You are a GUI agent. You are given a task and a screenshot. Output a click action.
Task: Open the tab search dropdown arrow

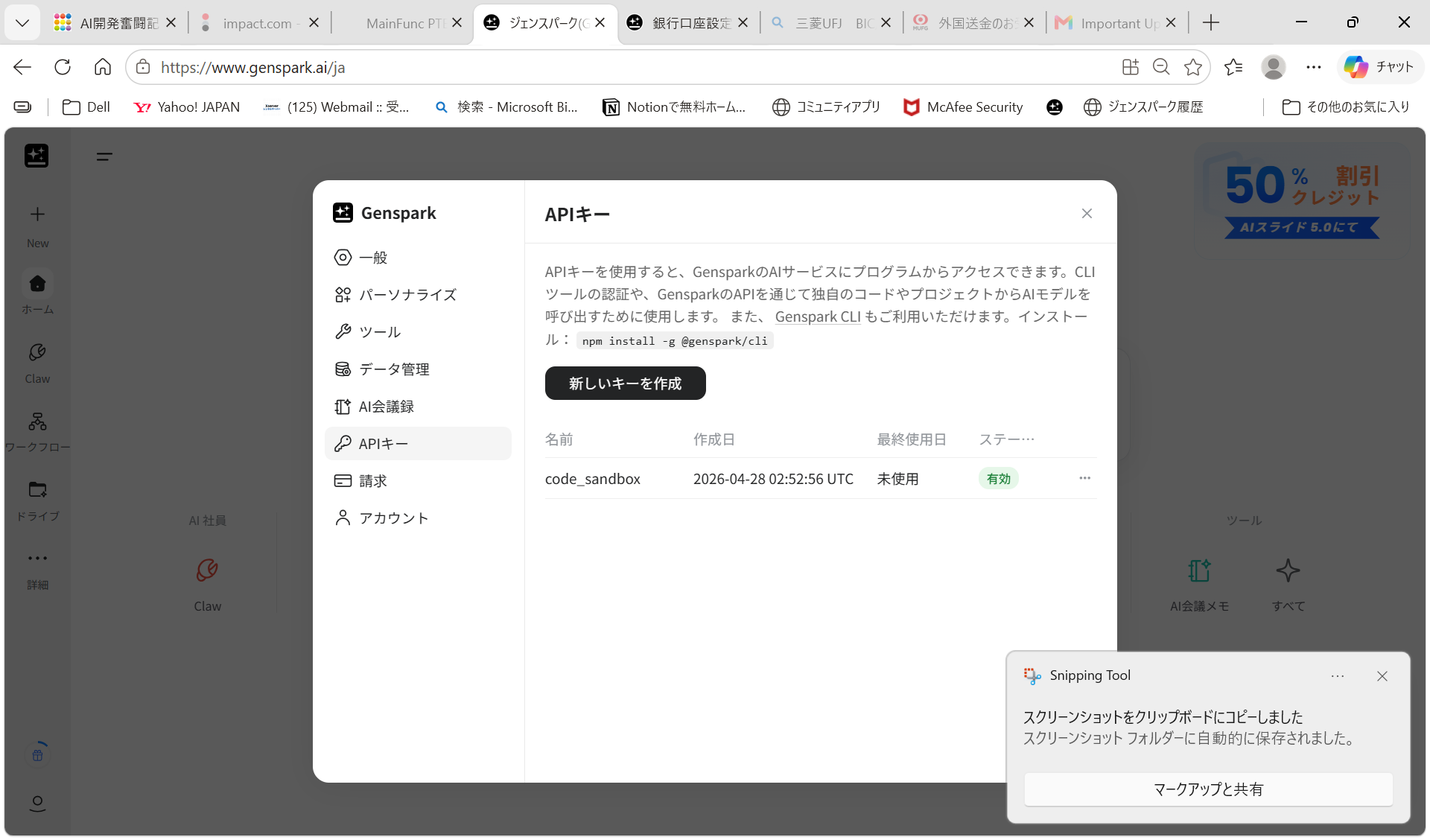click(x=22, y=23)
